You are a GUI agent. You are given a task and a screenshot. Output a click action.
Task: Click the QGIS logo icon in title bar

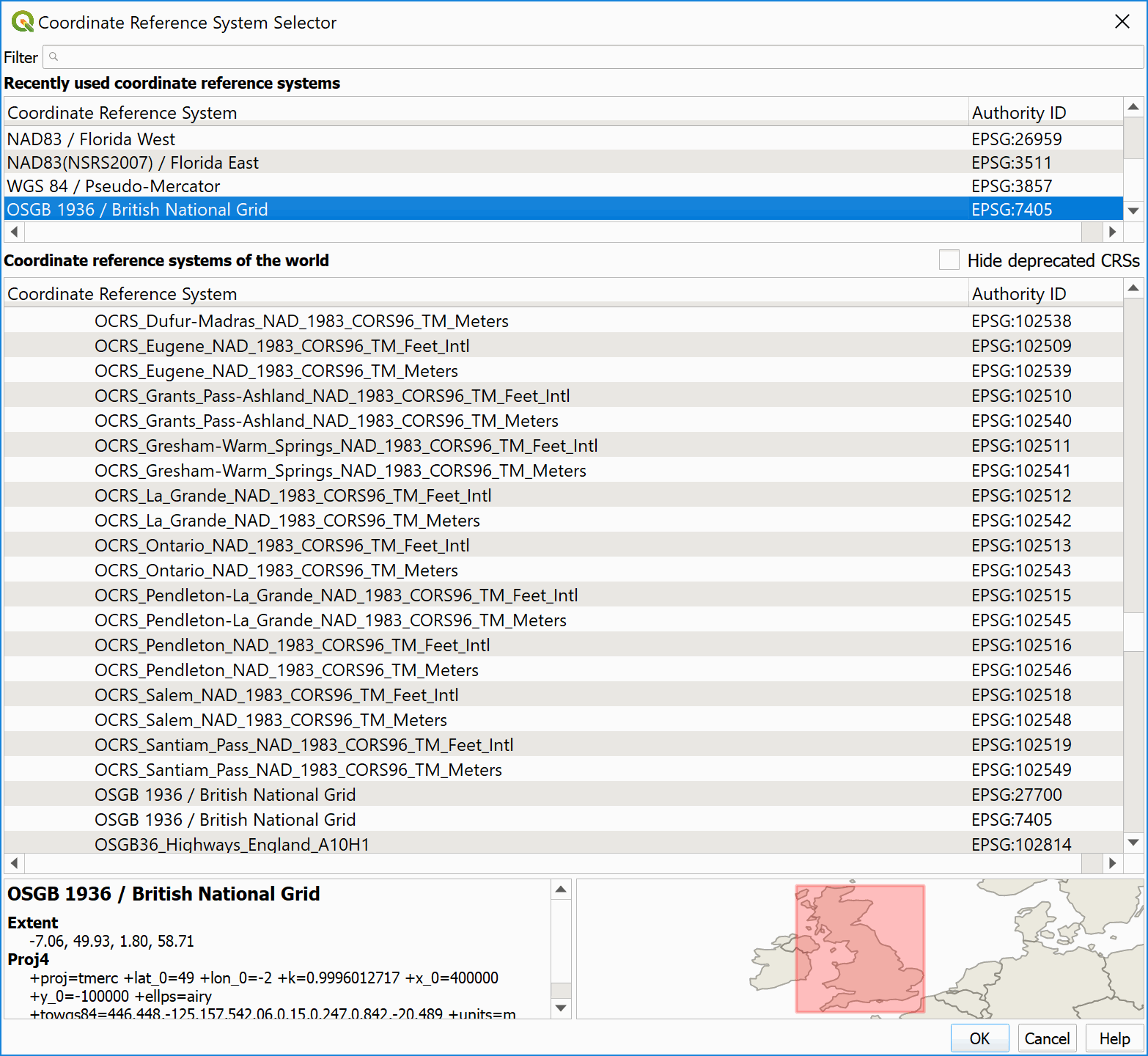tap(22, 22)
